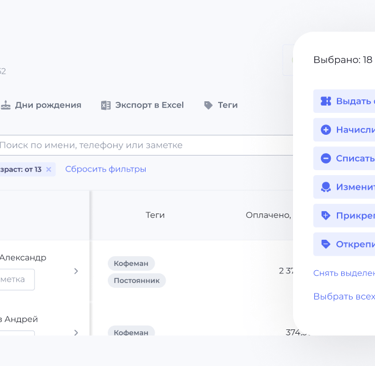Click the birthday cake icon

point(6,105)
